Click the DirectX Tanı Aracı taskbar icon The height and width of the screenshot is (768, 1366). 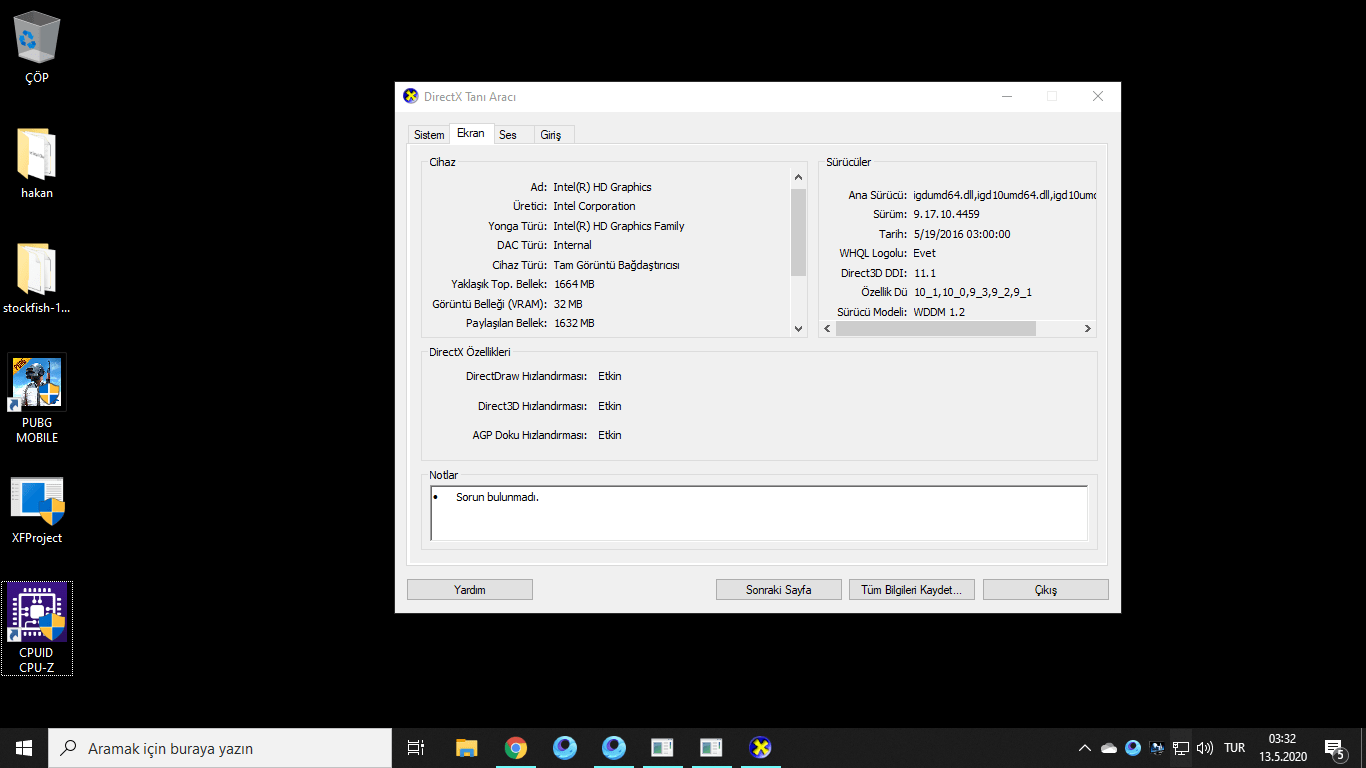(x=761, y=748)
